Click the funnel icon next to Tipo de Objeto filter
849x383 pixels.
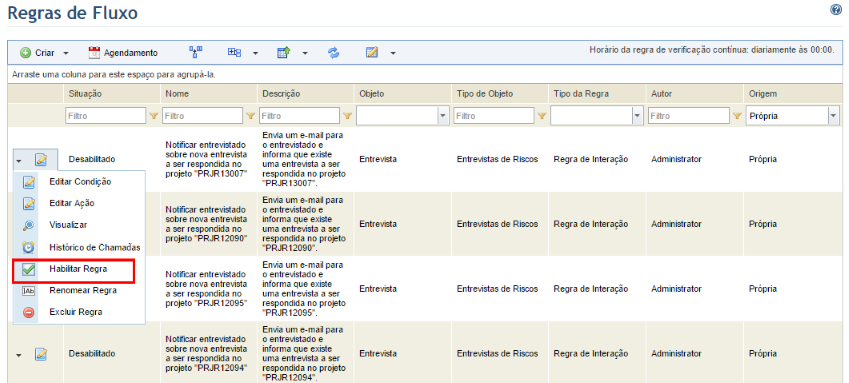[542, 115]
